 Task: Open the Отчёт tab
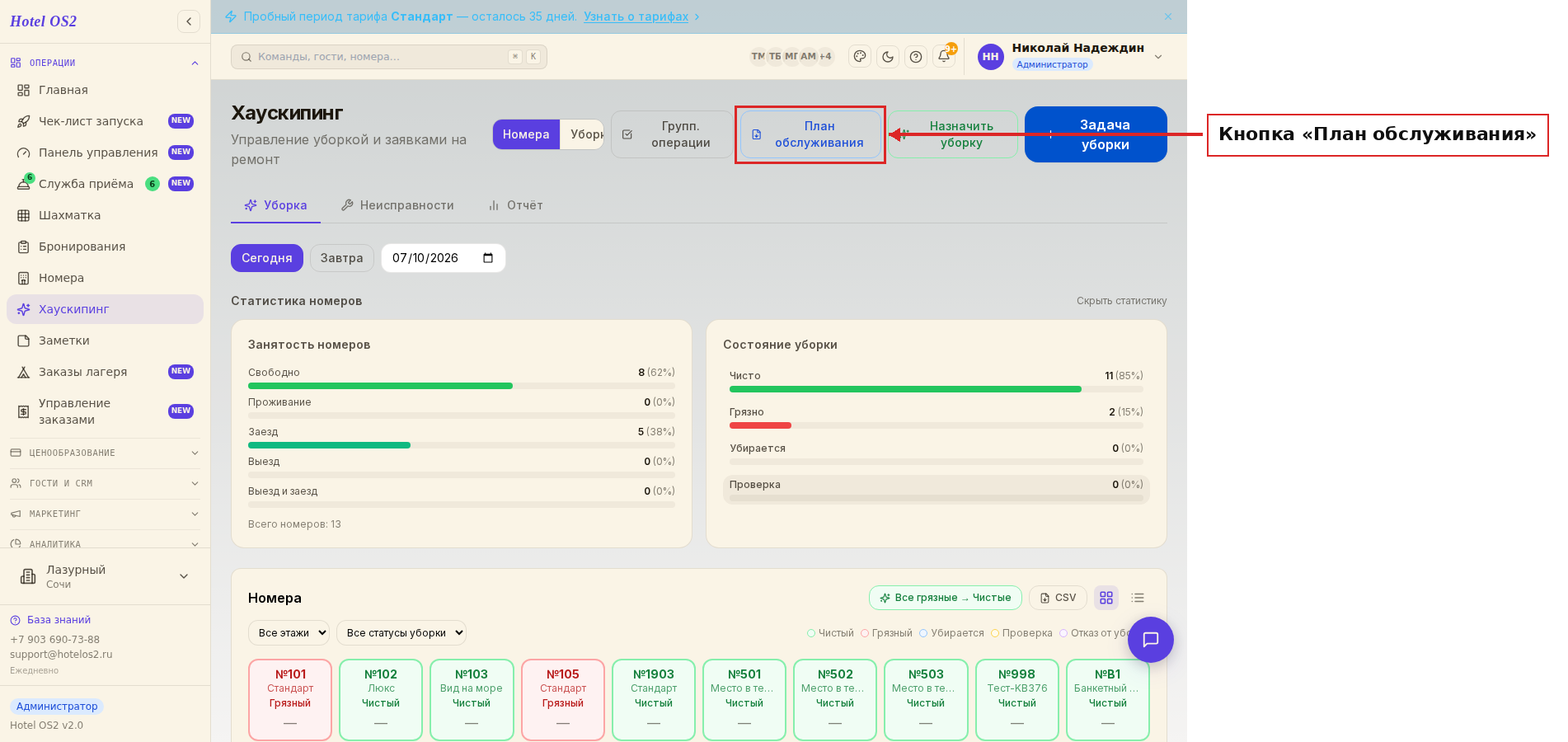coord(515,205)
